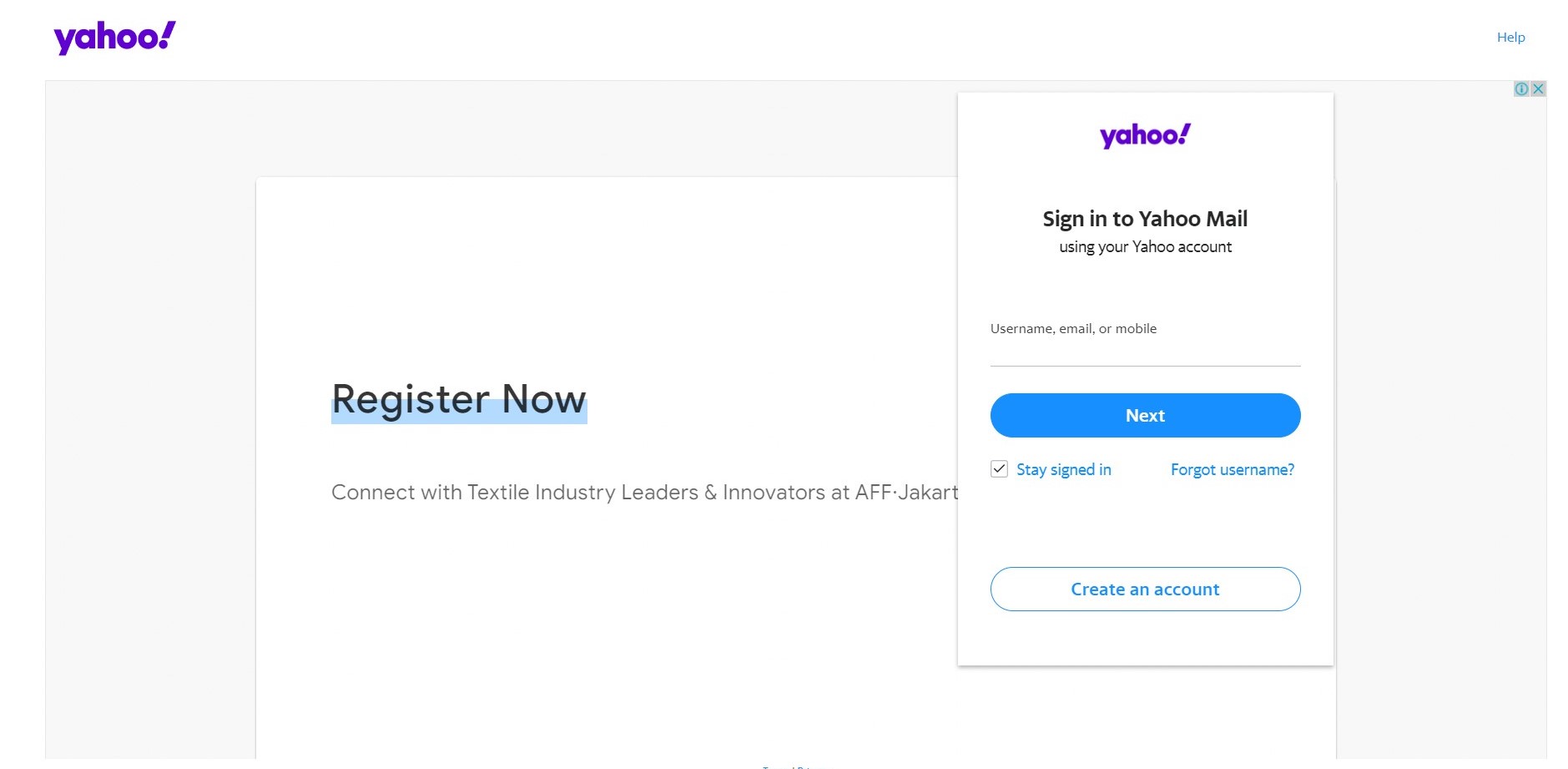Image resolution: width=1568 pixels, height=769 pixels.
Task: Click the gray ad banner background
Action: pos(150,417)
